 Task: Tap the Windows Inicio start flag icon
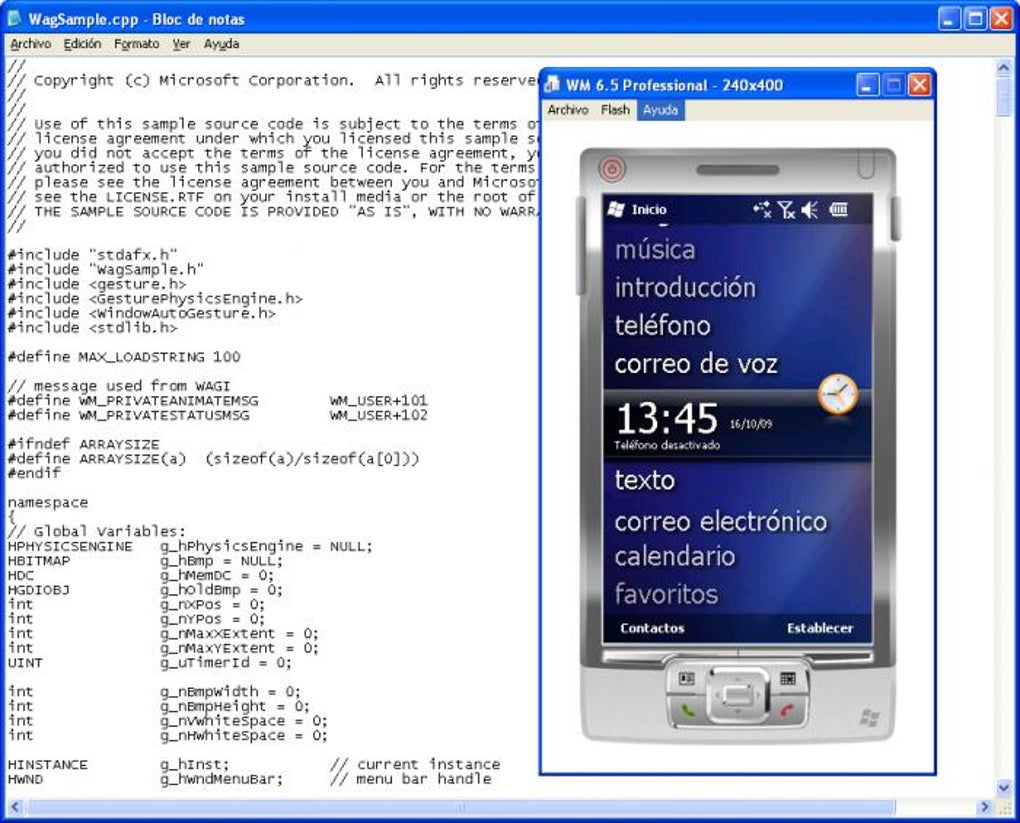[616, 209]
